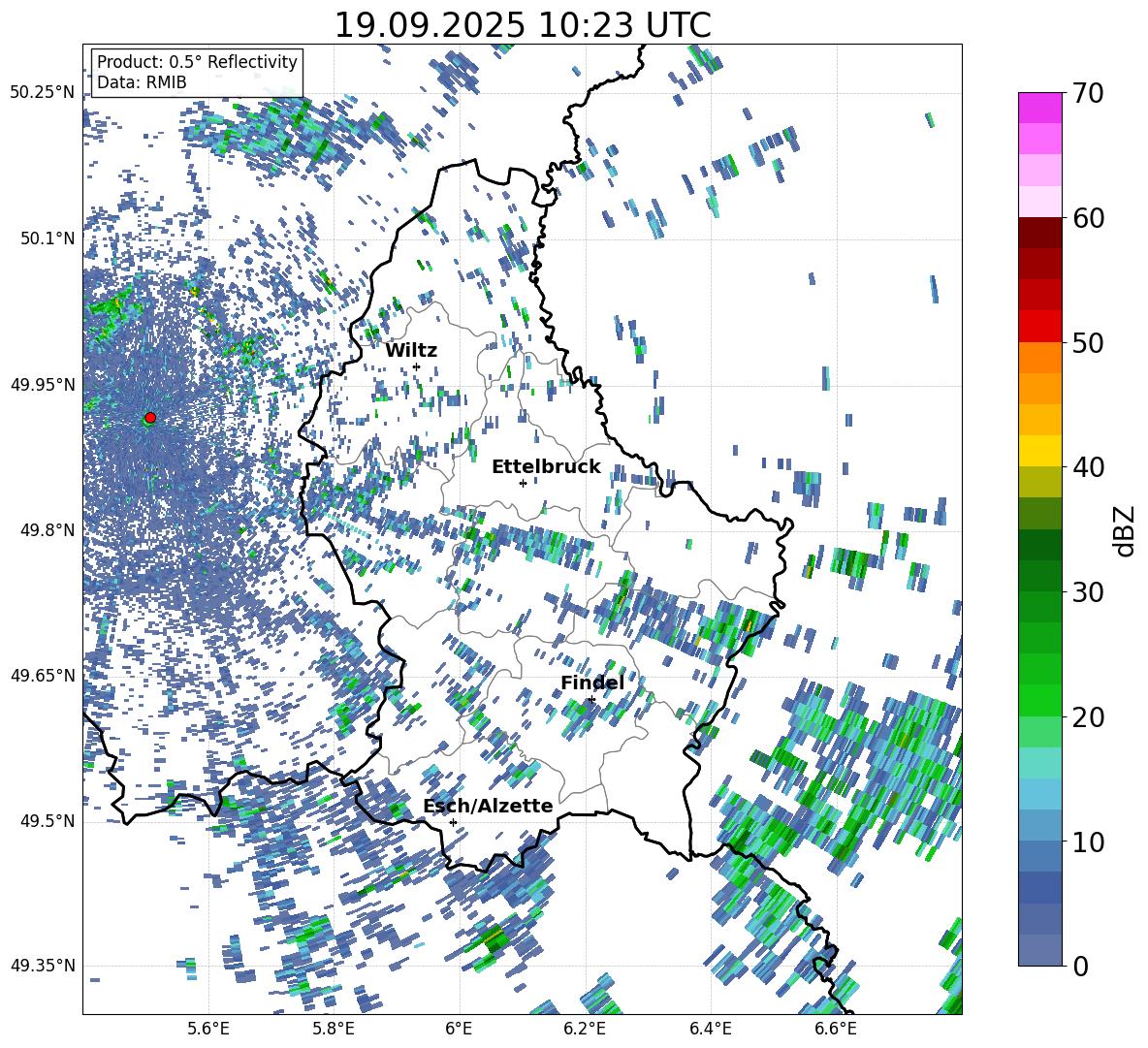This screenshot has height=1048, width=1148.
Task: Click the Findel cross marker
Action: point(591,700)
